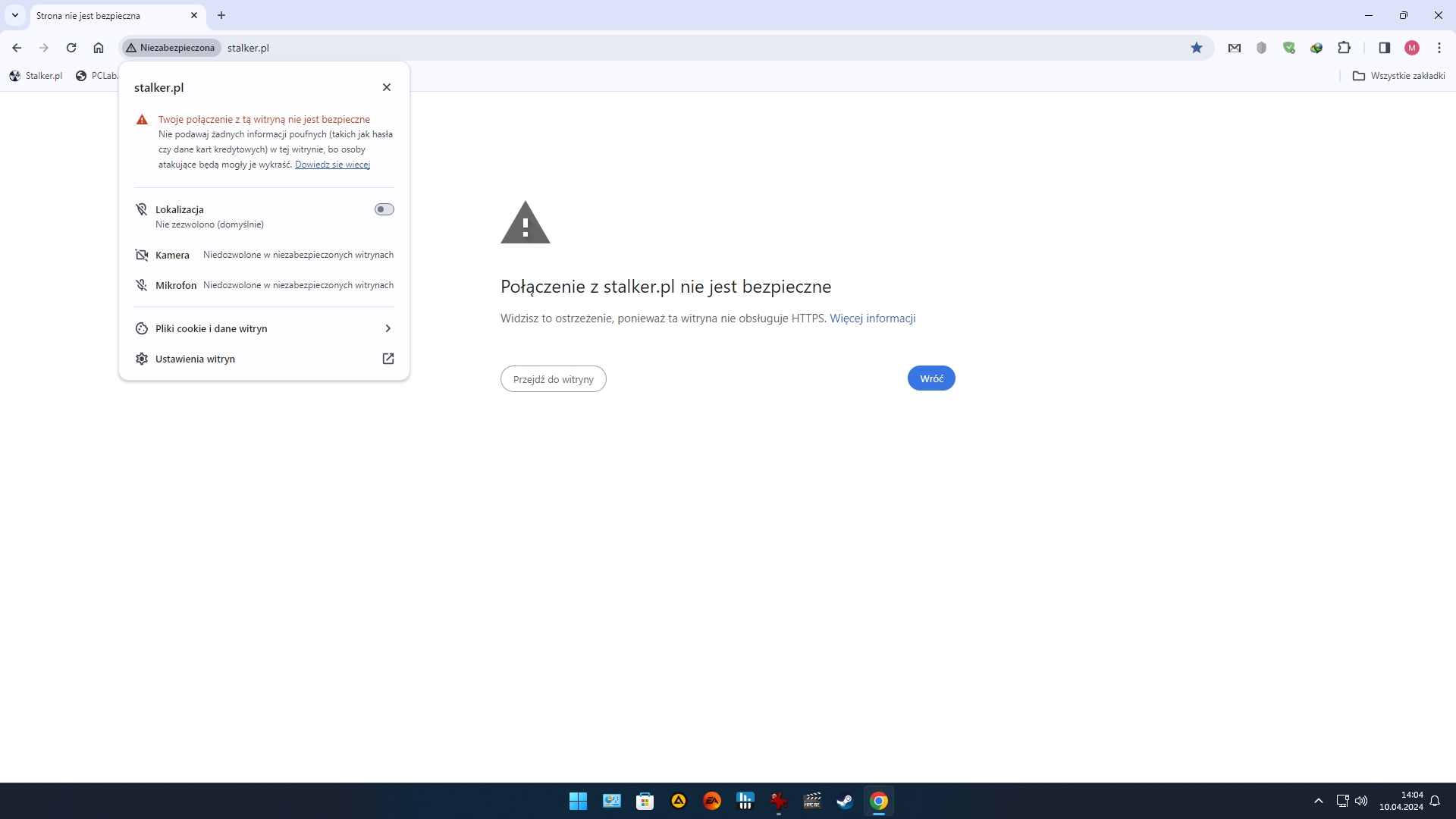The image size is (1456, 819).
Task: Open the network icon in system tray
Action: [x=1342, y=801]
